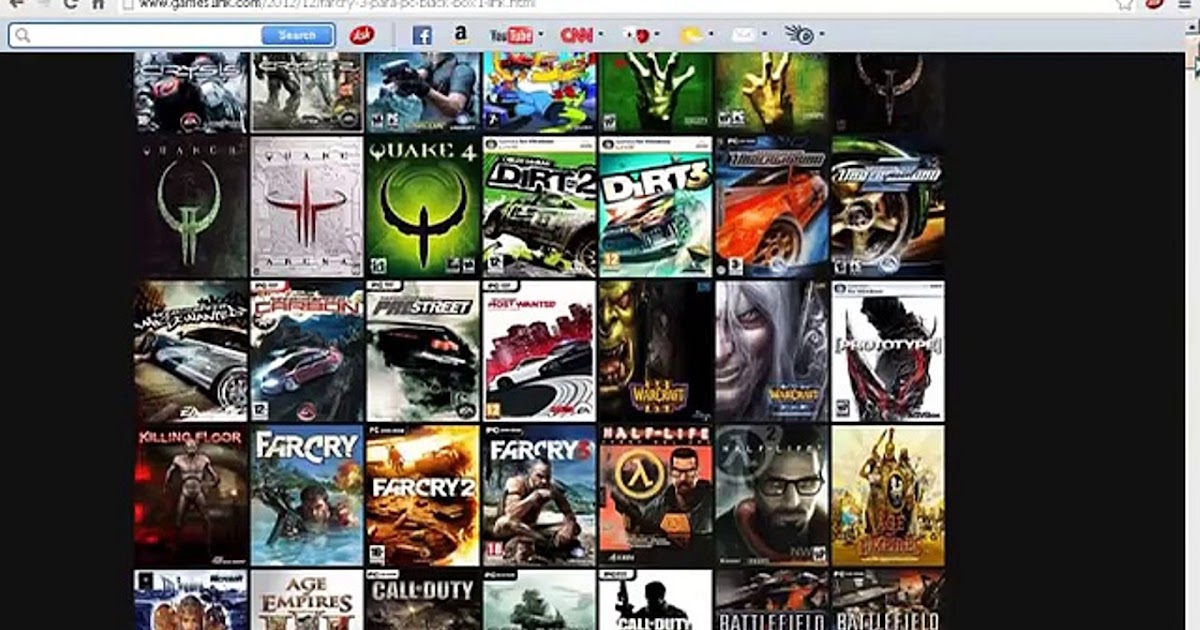Expand the CNN toolbar dropdown arrow
Screen dimensions: 1200x630
pyautogui.click(x=600, y=35)
